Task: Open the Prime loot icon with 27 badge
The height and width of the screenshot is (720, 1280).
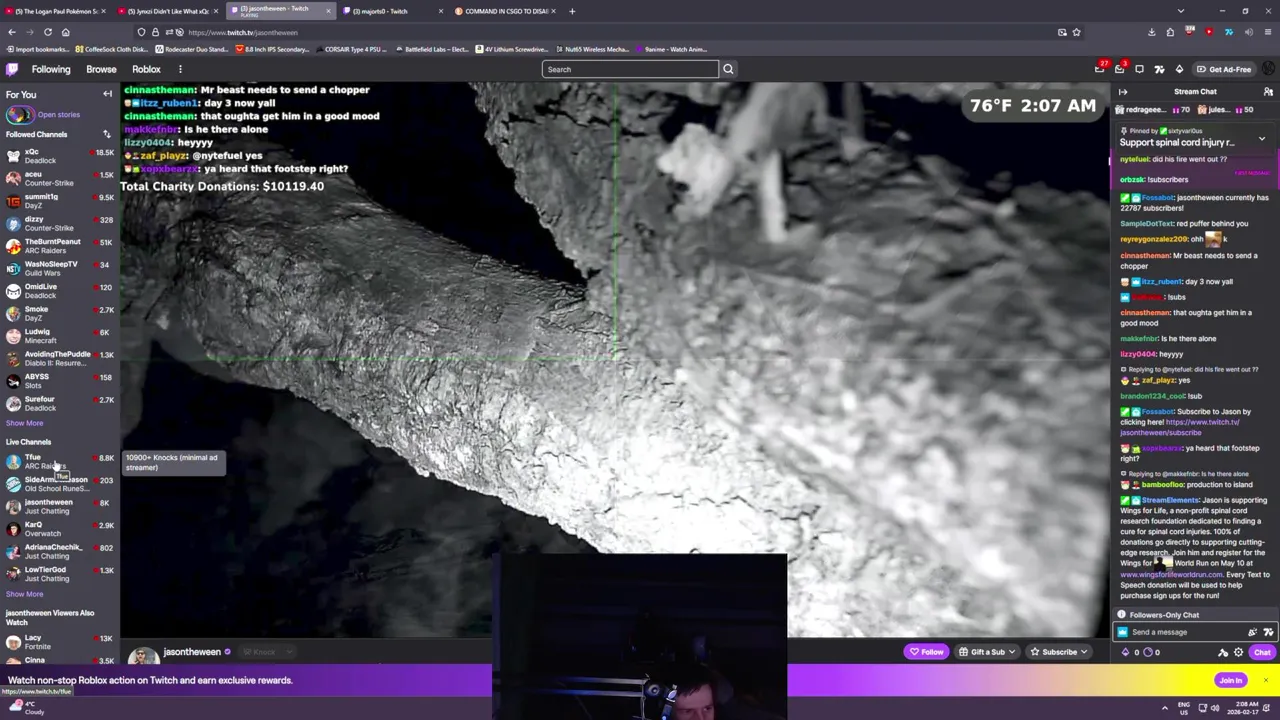Action: 1100,69
